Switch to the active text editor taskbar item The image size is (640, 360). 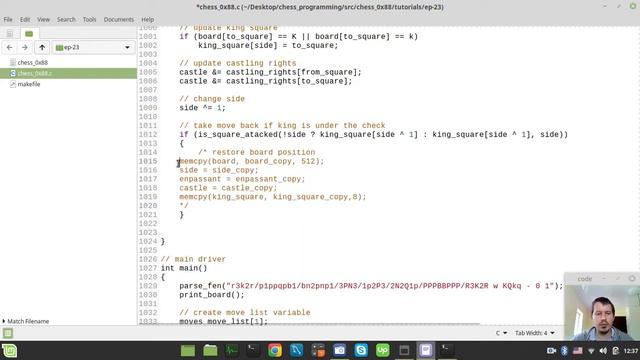pos(426,351)
